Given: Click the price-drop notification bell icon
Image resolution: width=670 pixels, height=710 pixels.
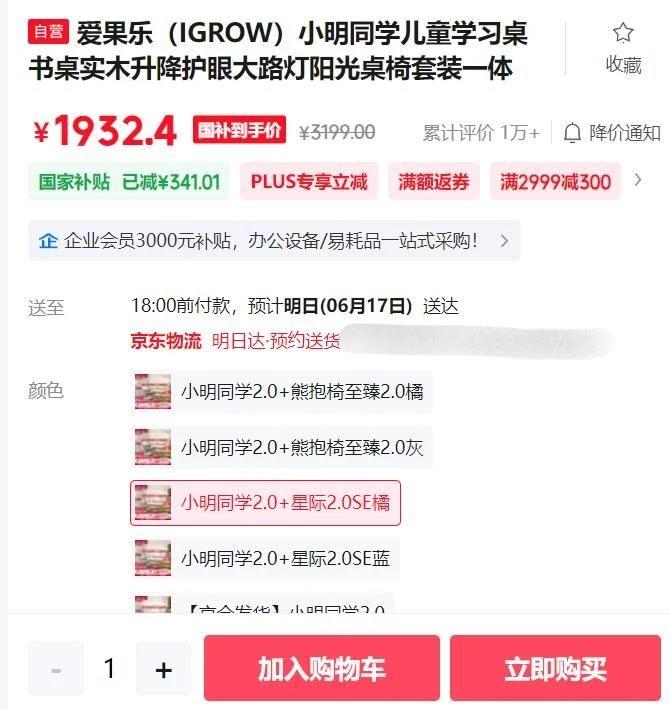Looking at the screenshot, I should coord(572,133).
